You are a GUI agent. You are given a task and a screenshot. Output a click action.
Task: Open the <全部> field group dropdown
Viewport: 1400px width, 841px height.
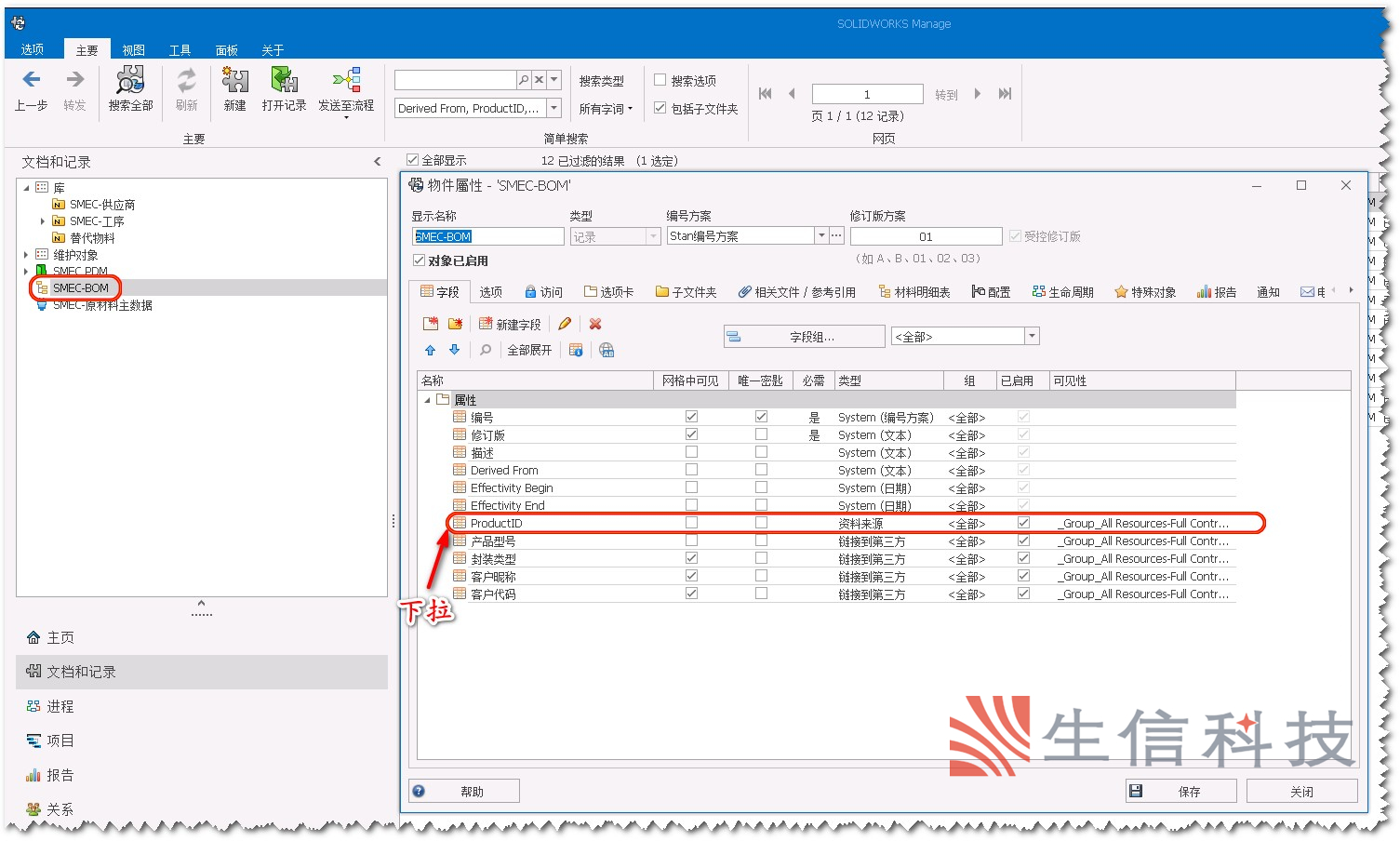tap(1032, 336)
